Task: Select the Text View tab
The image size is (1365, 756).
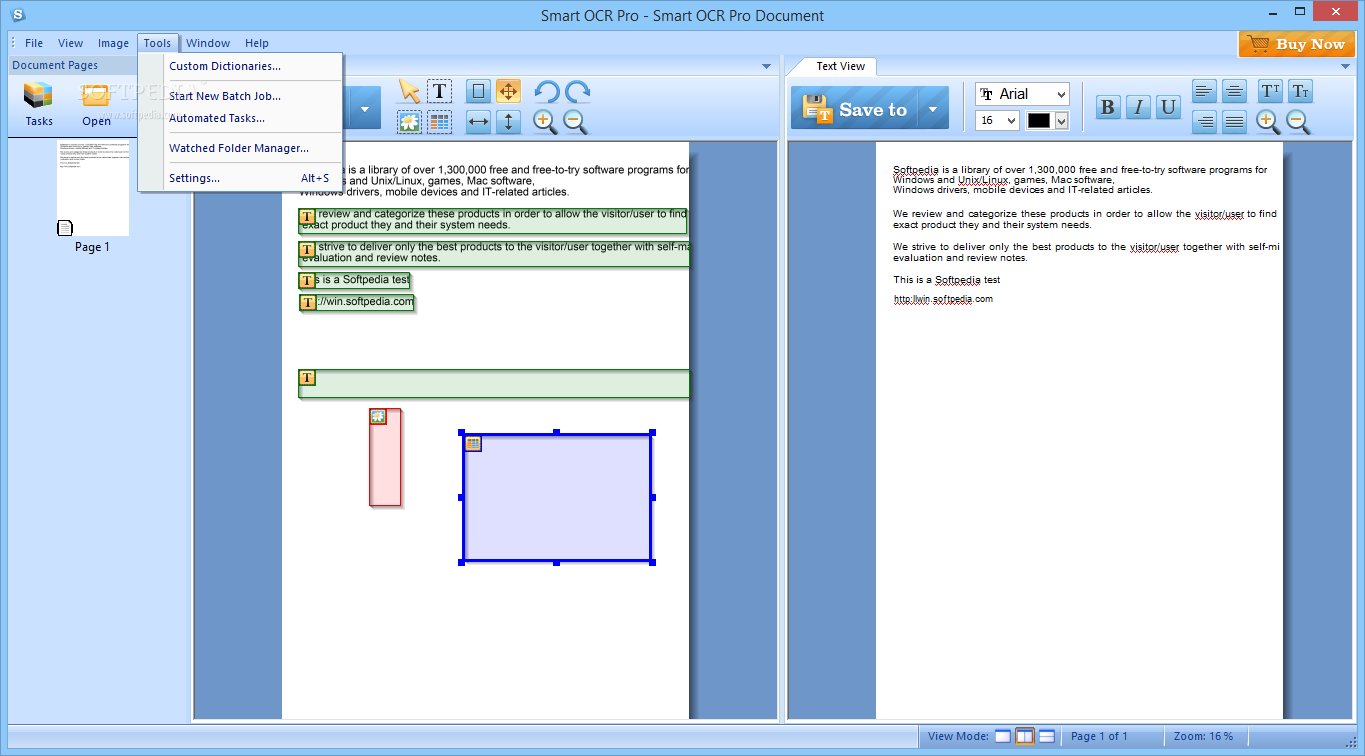Action: tap(840, 66)
